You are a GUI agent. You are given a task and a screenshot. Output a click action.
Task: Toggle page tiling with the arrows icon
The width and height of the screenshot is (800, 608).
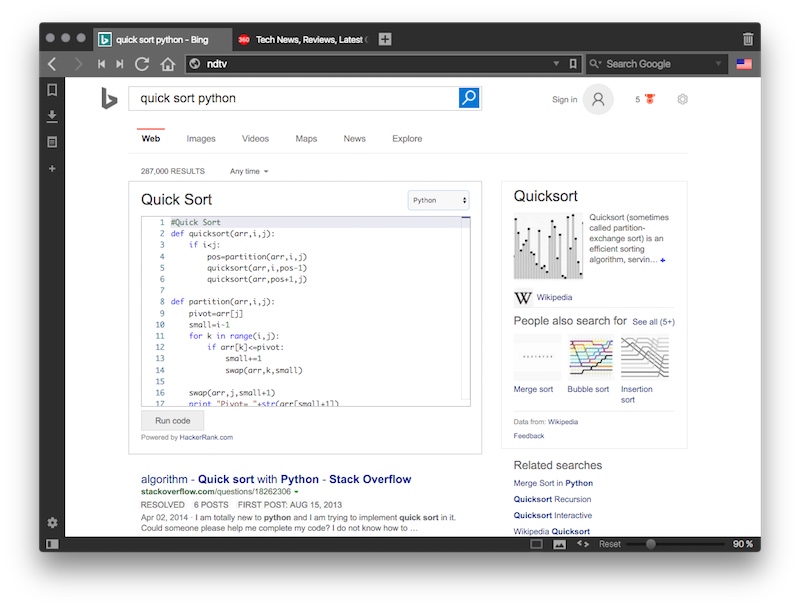click(x=582, y=544)
